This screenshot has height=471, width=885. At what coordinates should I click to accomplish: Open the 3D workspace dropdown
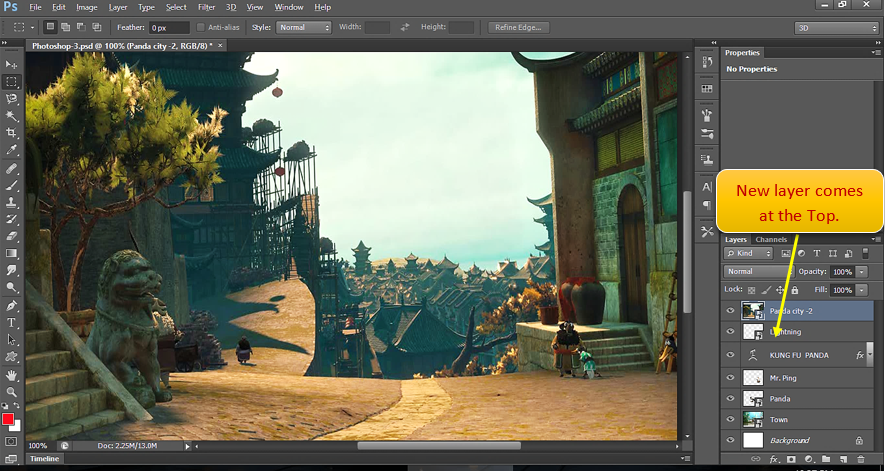click(836, 28)
